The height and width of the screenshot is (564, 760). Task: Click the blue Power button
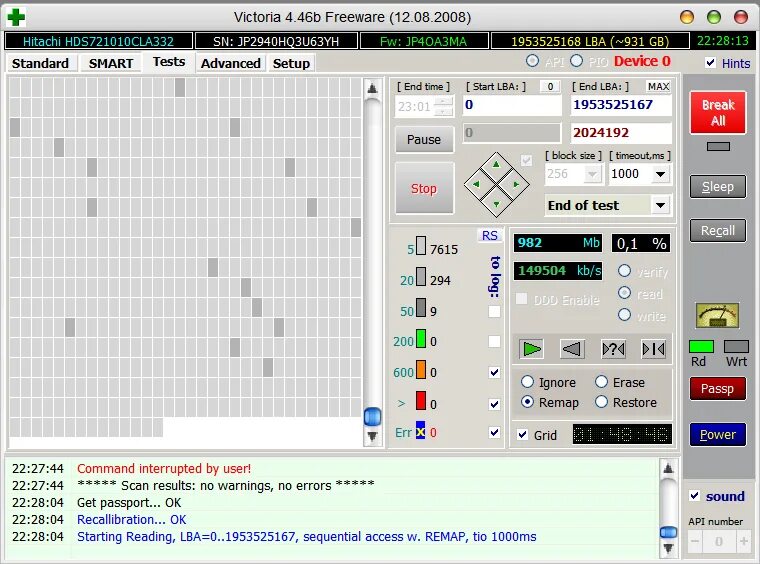[x=718, y=435]
